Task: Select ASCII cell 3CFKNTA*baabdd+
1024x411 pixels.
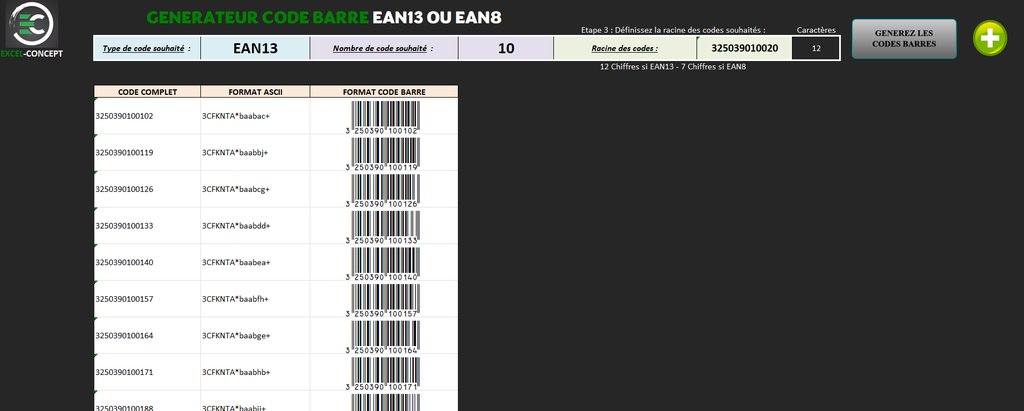Action: click(255, 226)
